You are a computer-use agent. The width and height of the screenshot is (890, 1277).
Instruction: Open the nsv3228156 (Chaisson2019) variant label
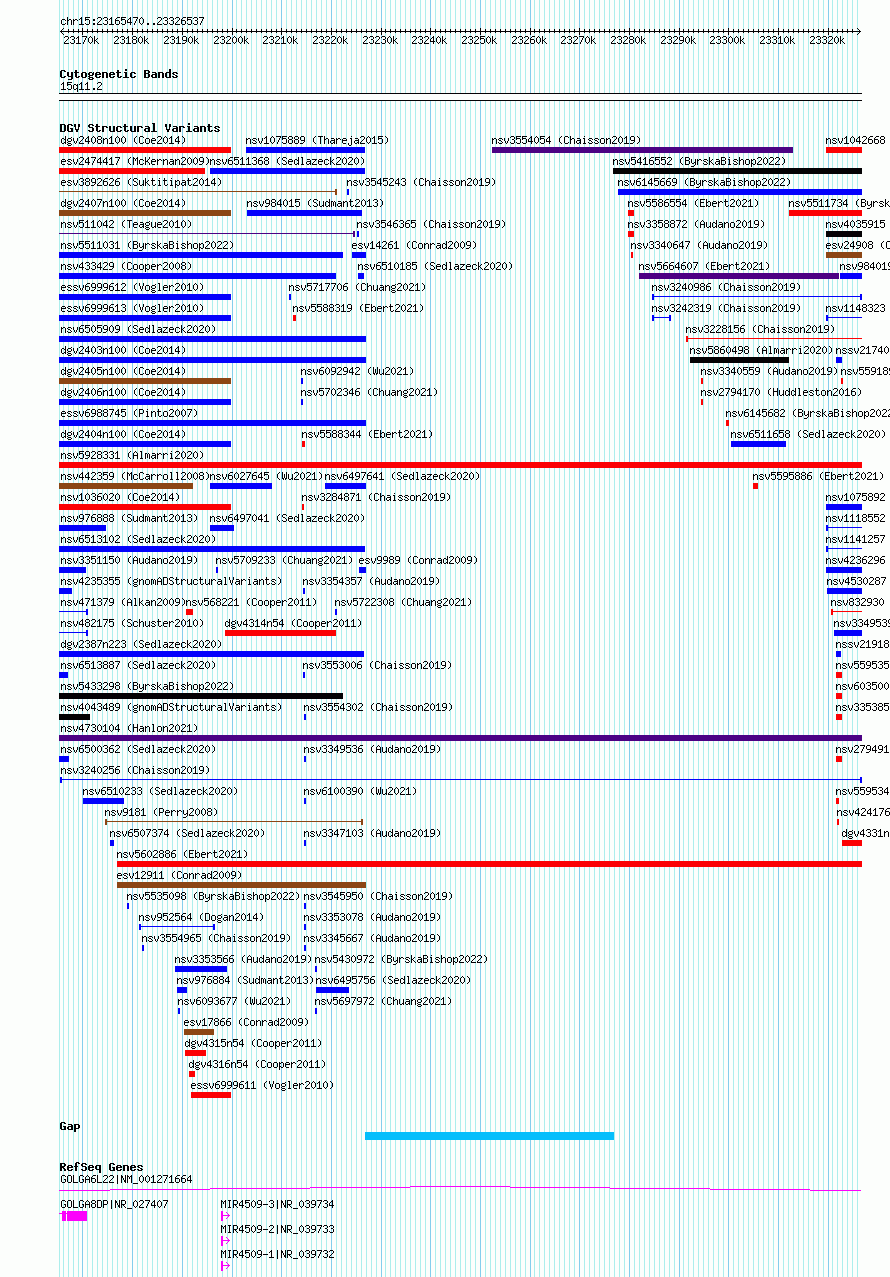(x=760, y=329)
